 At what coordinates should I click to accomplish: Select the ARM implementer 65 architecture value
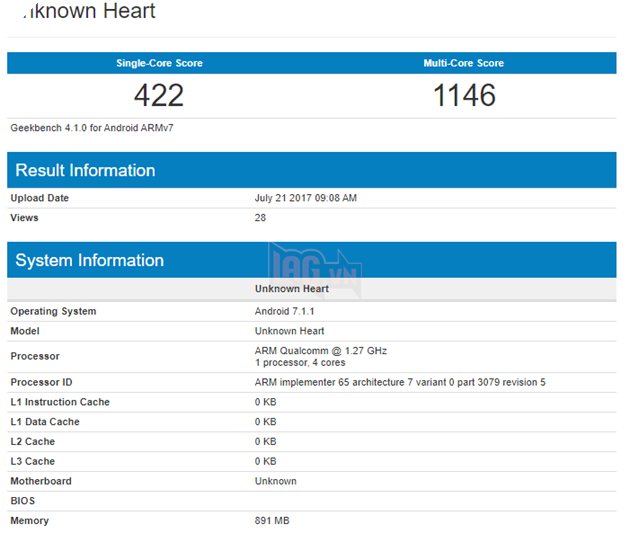[x=400, y=382]
